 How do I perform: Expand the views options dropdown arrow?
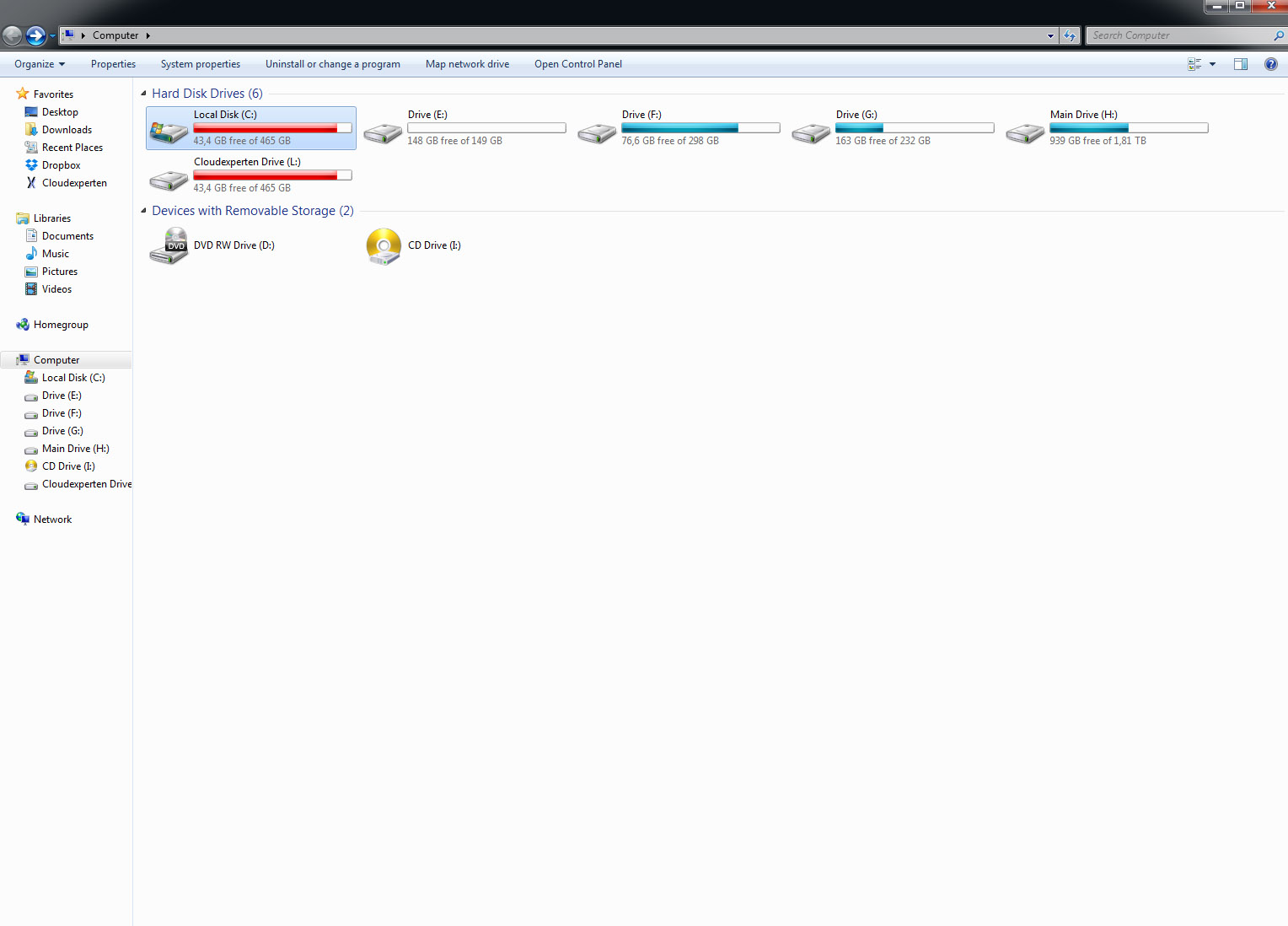coord(1212,64)
